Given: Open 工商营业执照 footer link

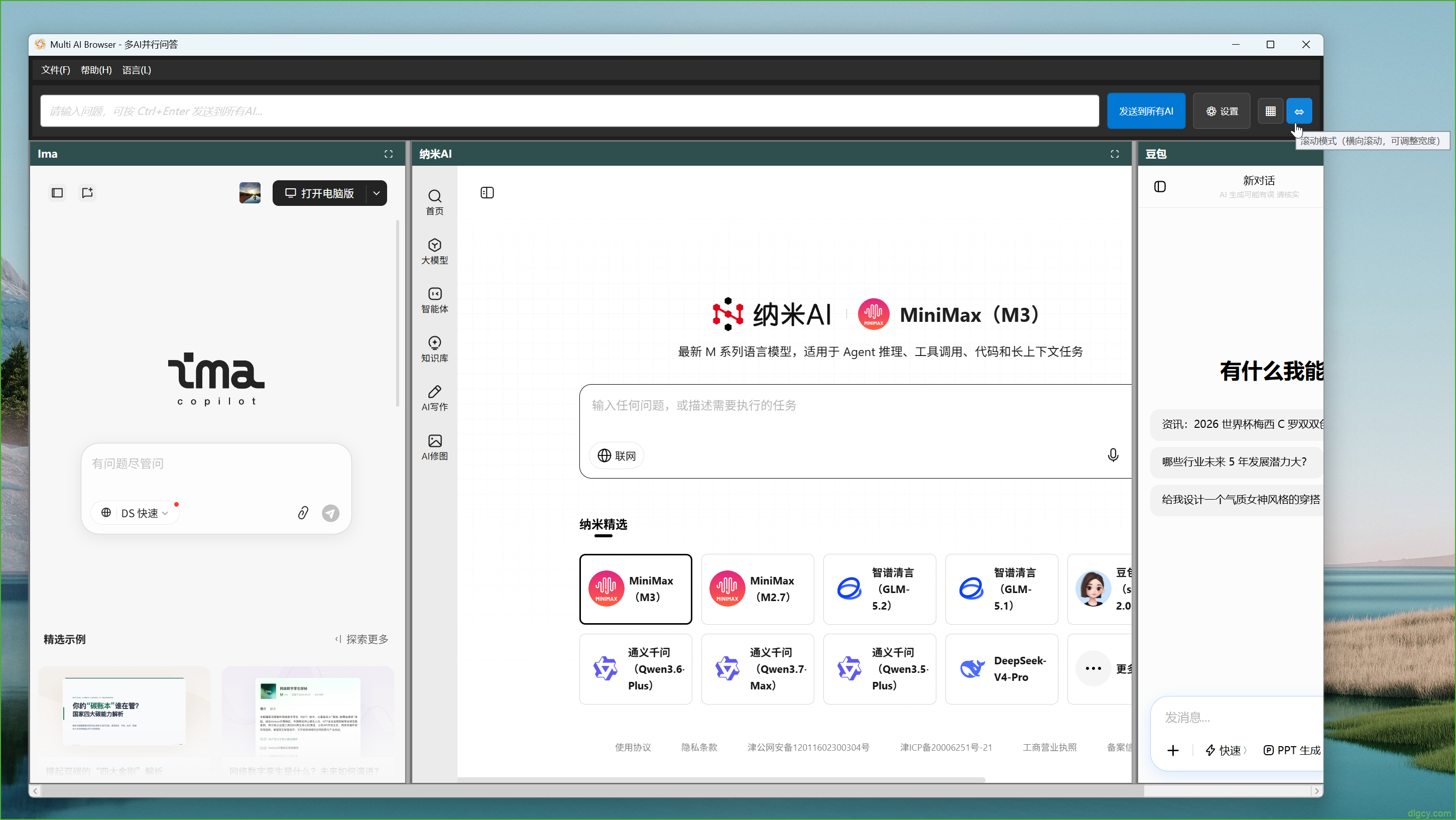Looking at the screenshot, I should (x=1050, y=747).
